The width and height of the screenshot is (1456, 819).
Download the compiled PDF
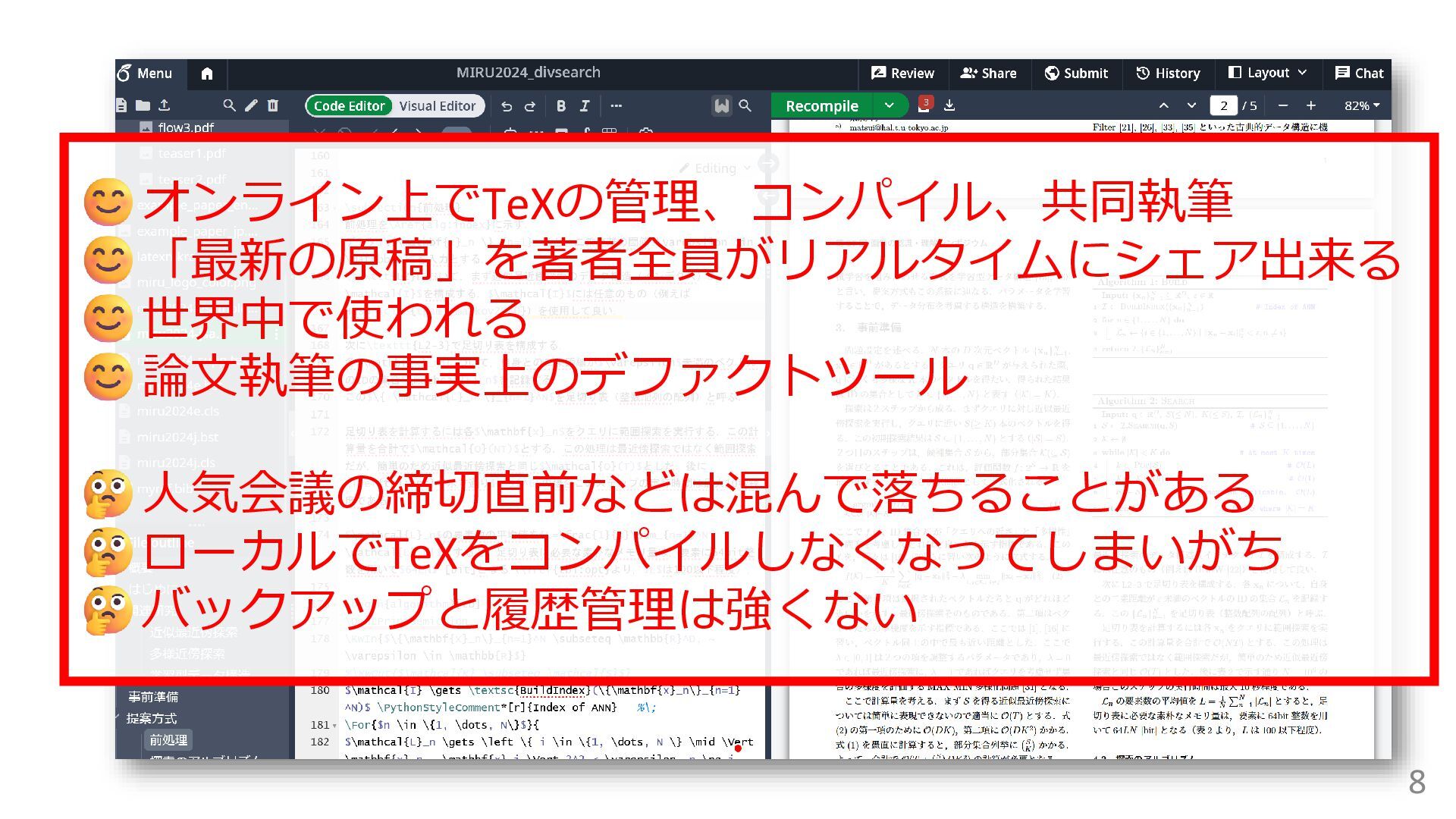point(949,106)
